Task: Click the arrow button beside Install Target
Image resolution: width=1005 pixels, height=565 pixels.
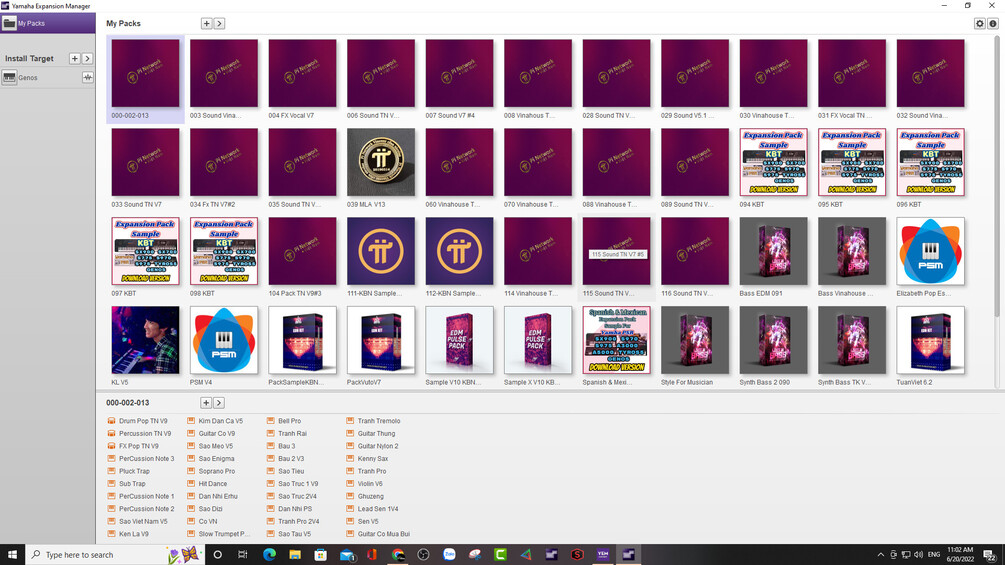Action: click(87, 58)
